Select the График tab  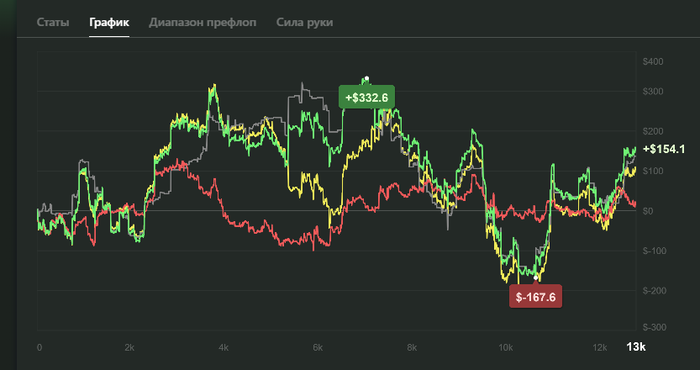pos(109,22)
